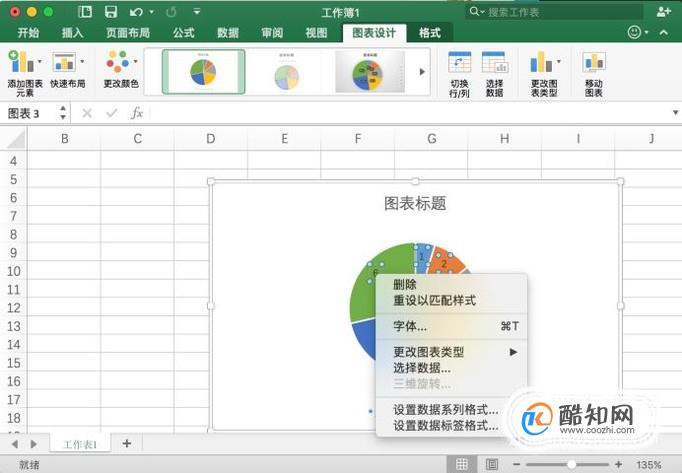Viewport: 682px width, 473px height.
Task: Select the third gray-background pie style thumbnail
Action: point(370,72)
